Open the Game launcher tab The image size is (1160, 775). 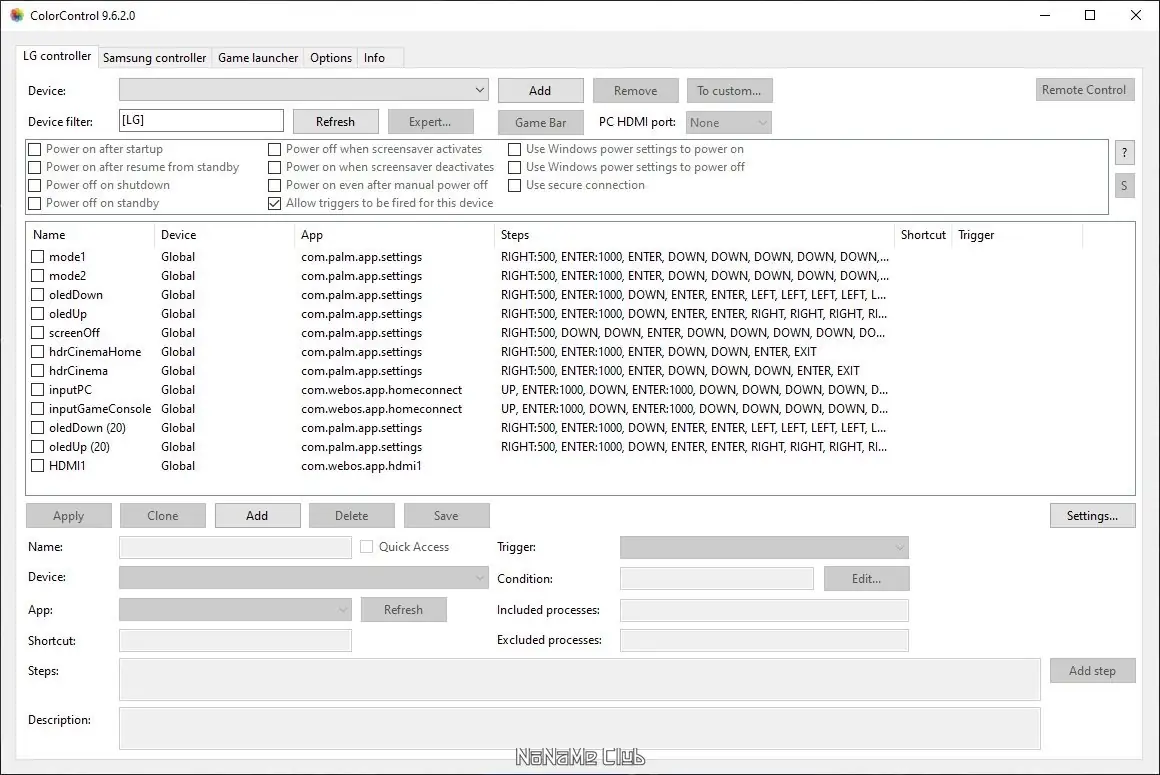[x=258, y=58]
